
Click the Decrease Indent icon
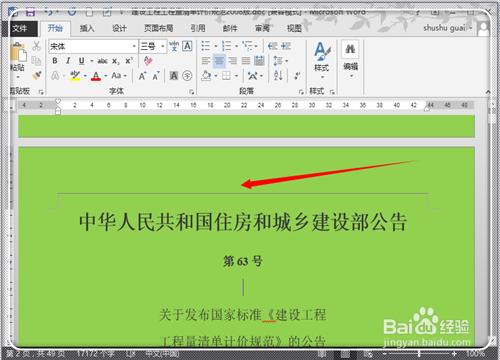pos(273,46)
